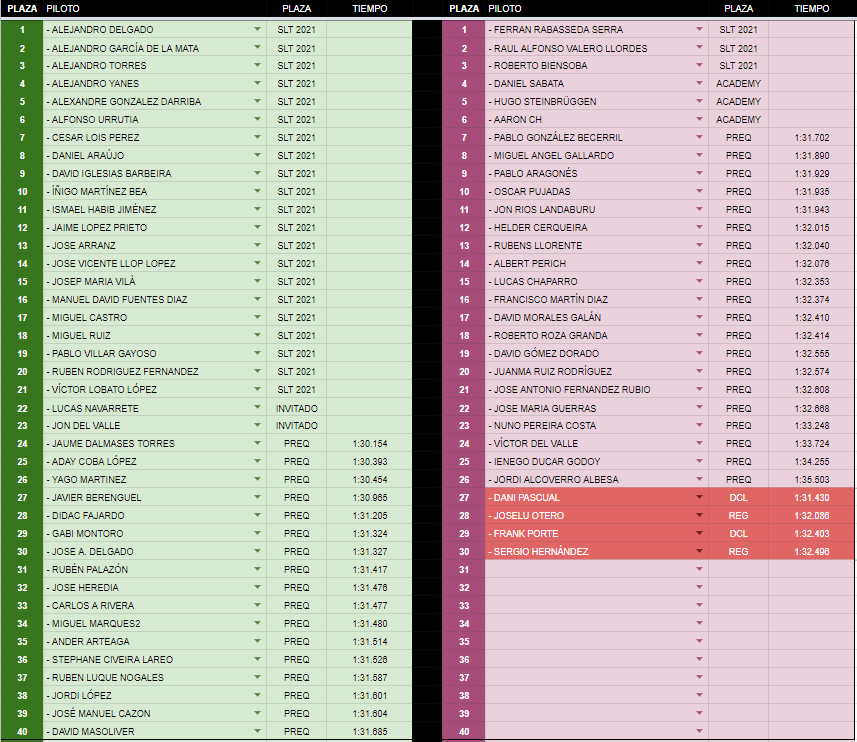This screenshot has height=742, width=857.
Task: Open dropdown for FERRAN RABASSEDA SERRA
Action: [x=699, y=29]
